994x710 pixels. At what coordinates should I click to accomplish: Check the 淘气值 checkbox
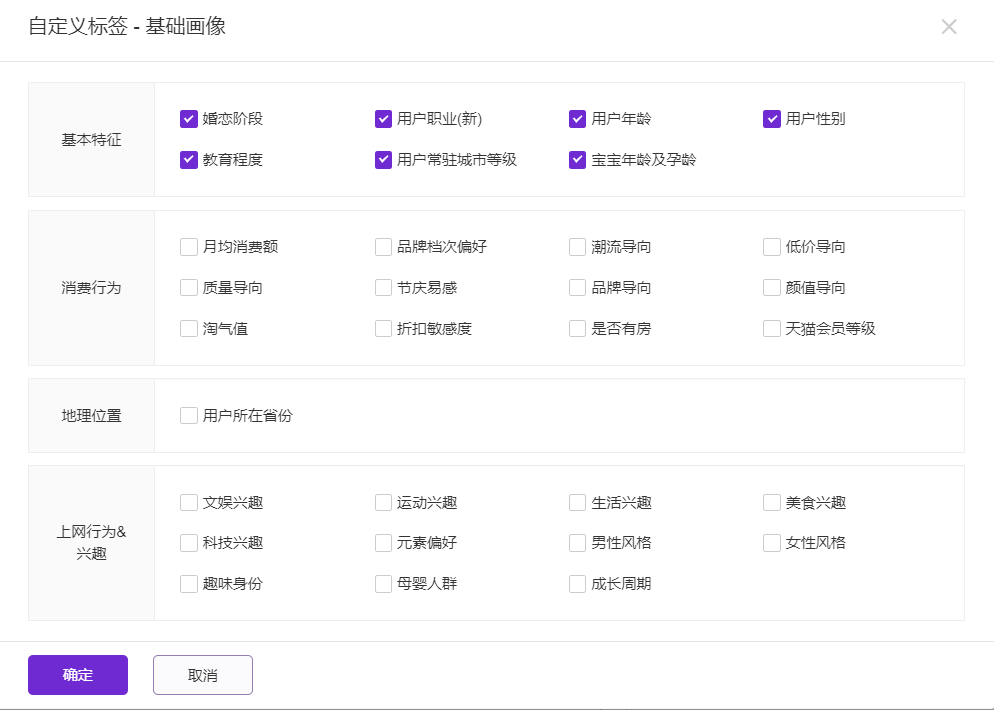coord(189,328)
